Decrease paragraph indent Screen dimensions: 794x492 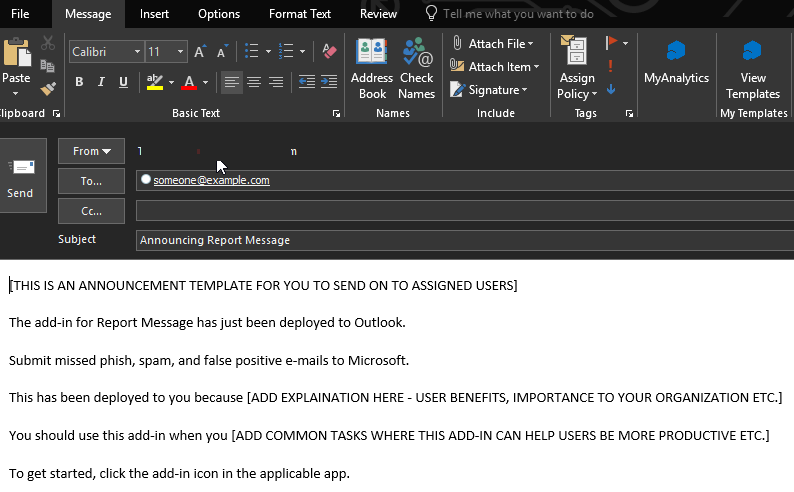(x=307, y=82)
